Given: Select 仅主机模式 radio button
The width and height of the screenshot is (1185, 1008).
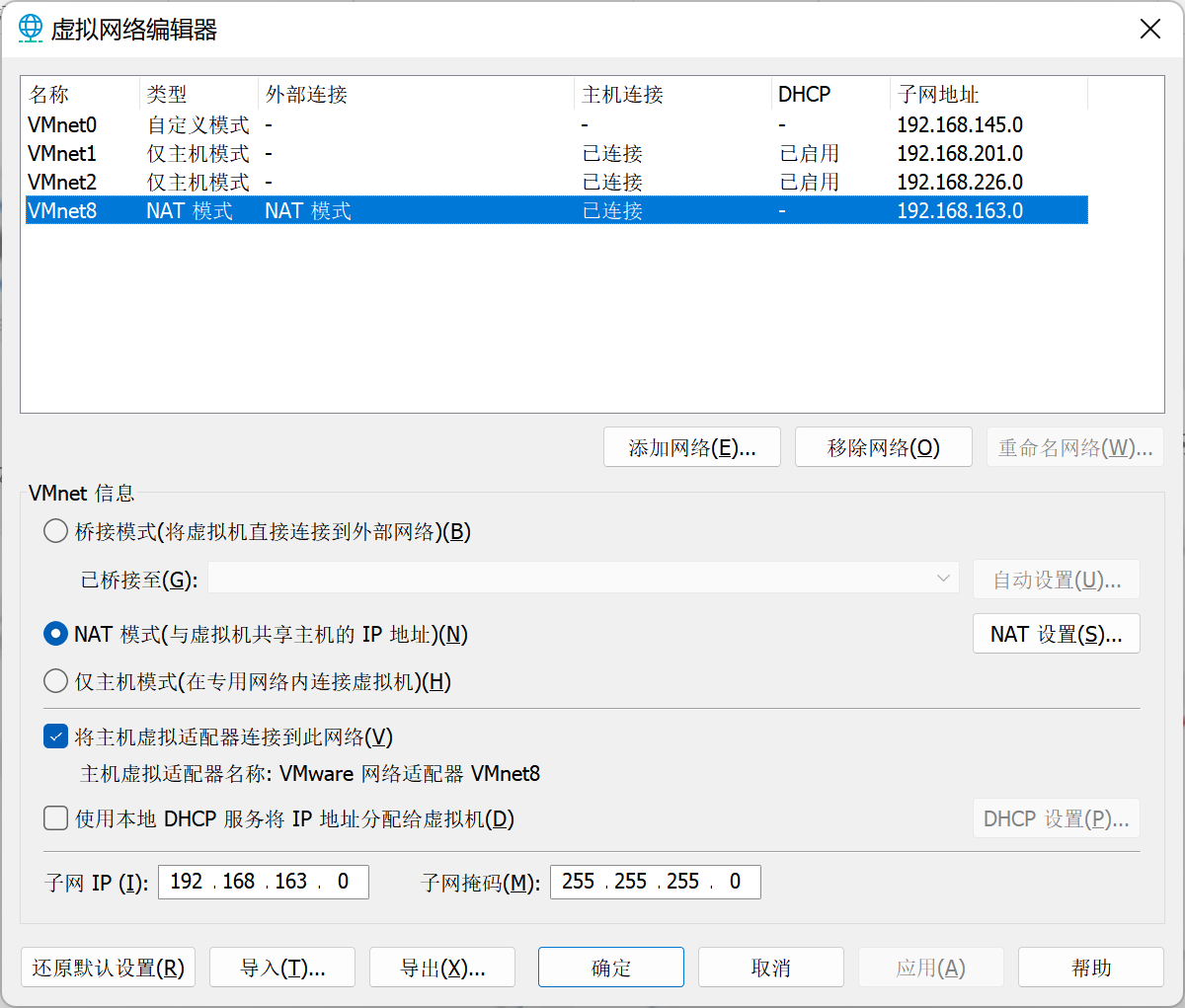Looking at the screenshot, I should coord(56,681).
